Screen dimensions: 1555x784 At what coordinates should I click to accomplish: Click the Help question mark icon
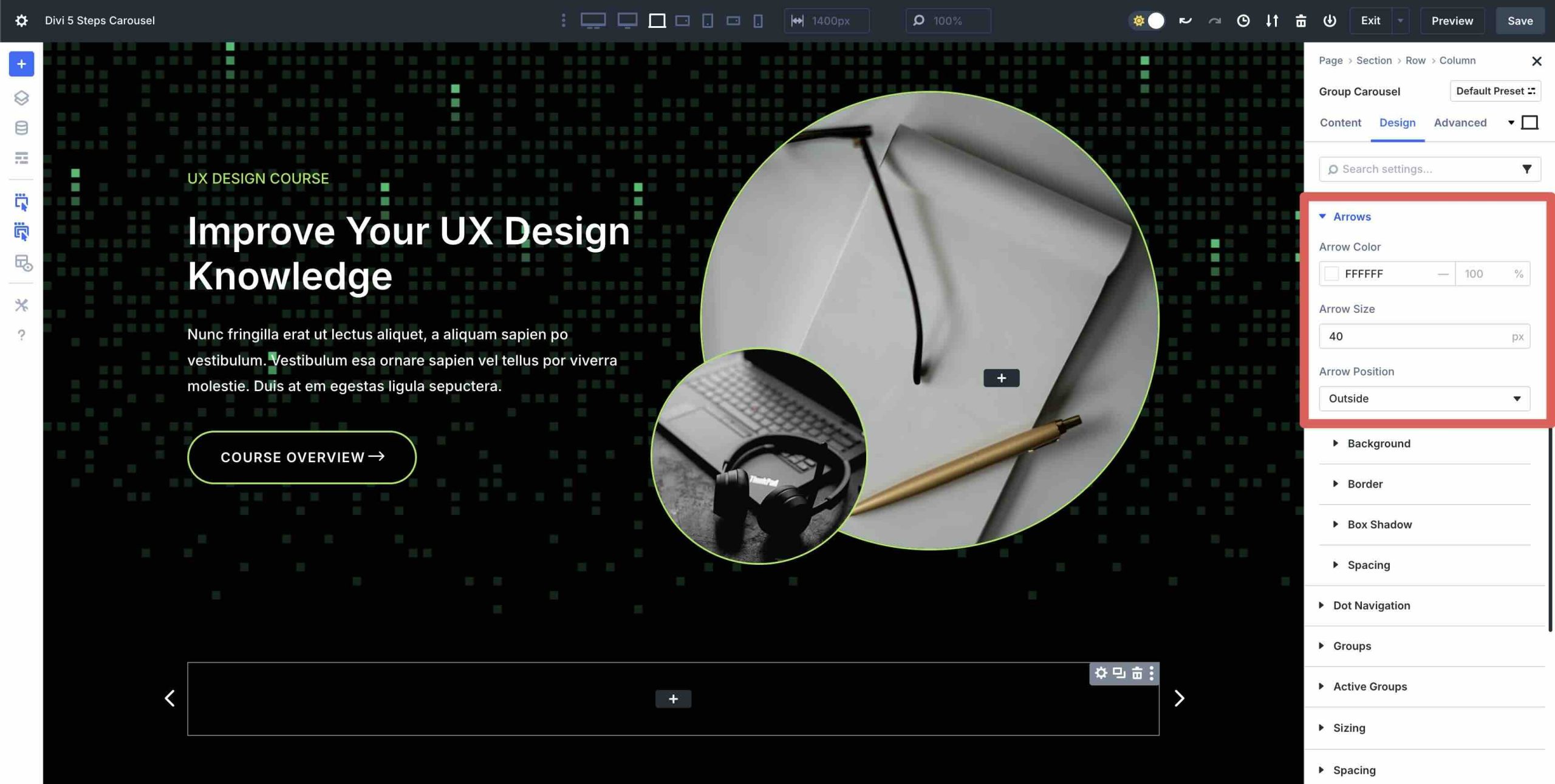[21, 335]
